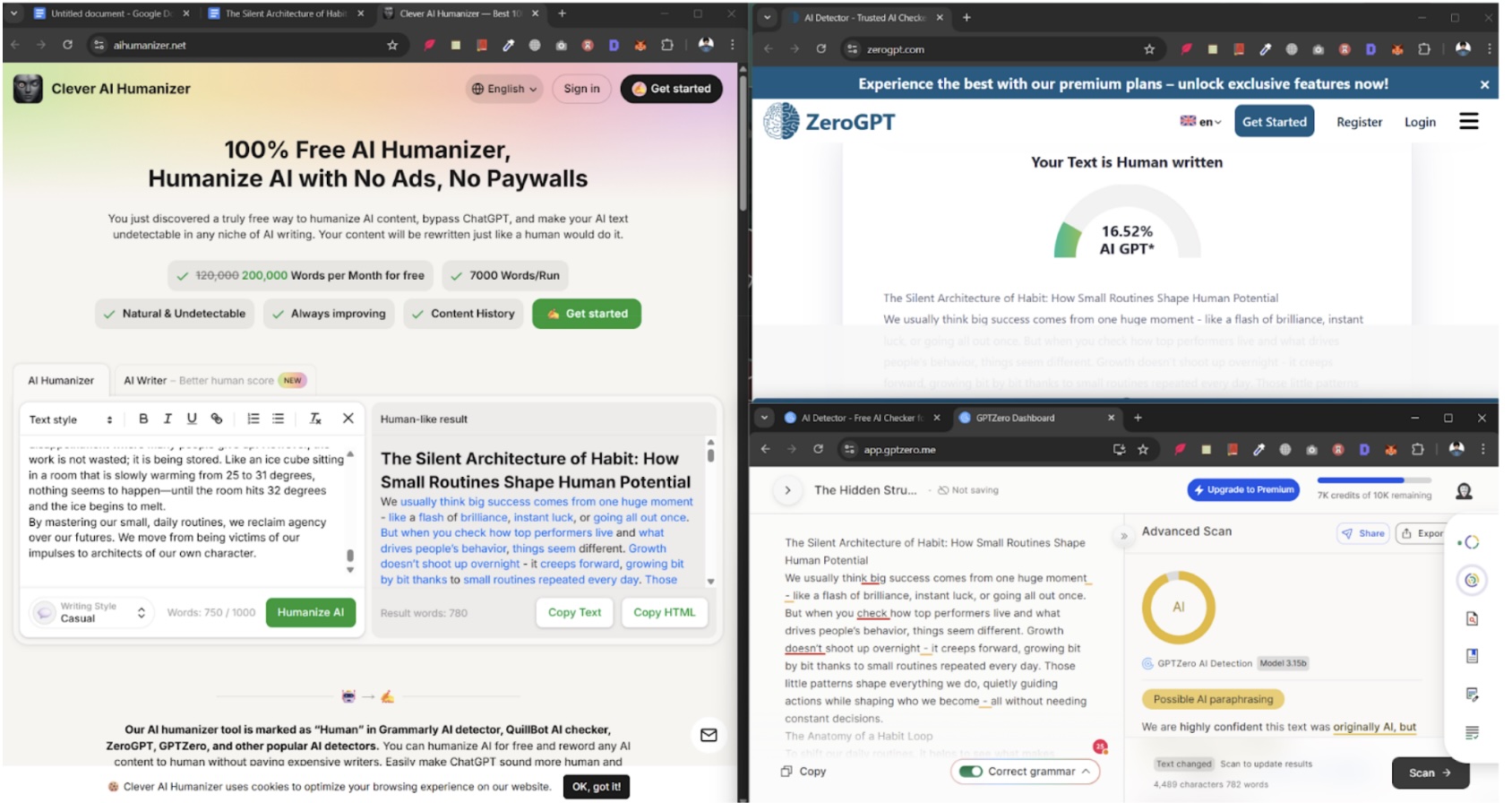Select the AI Humanizer tab
Screen dimensions: 1512x803
[61, 380]
